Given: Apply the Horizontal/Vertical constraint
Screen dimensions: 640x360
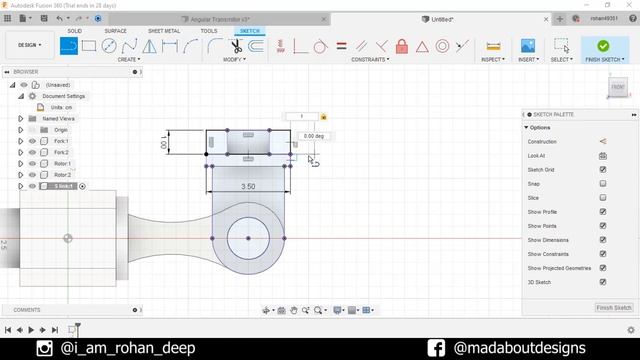Looking at the screenshot, I should tap(280, 46).
